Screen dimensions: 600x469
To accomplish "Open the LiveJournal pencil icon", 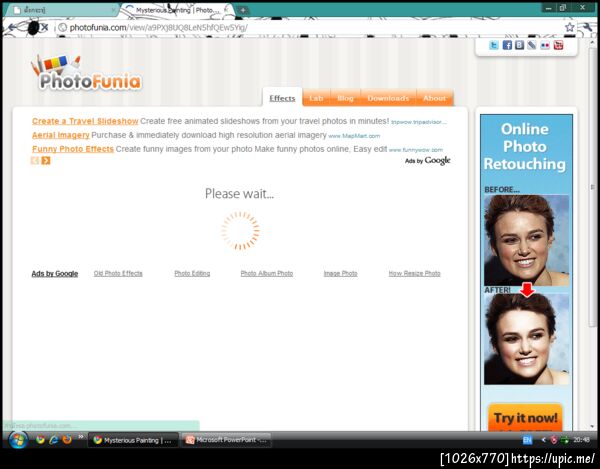I will pyautogui.click(x=532, y=46).
